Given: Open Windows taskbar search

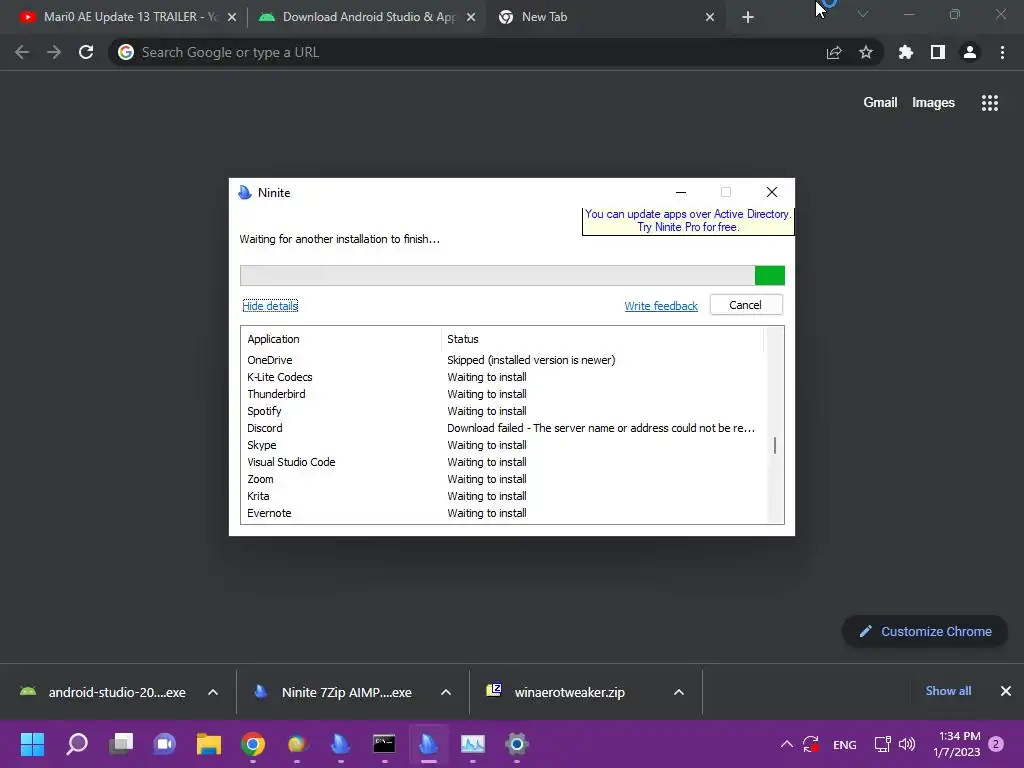Looking at the screenshot, I should [77, 744].
